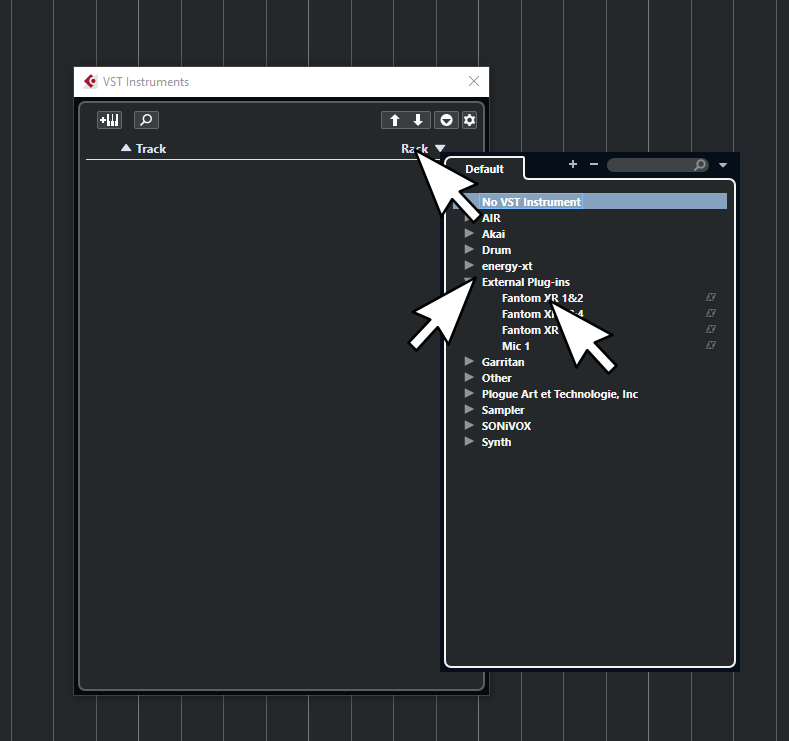This screenshot has width=789, height=741.
Task: Click the next instrument down-arrow button
Action: click(x=418, y=120)
